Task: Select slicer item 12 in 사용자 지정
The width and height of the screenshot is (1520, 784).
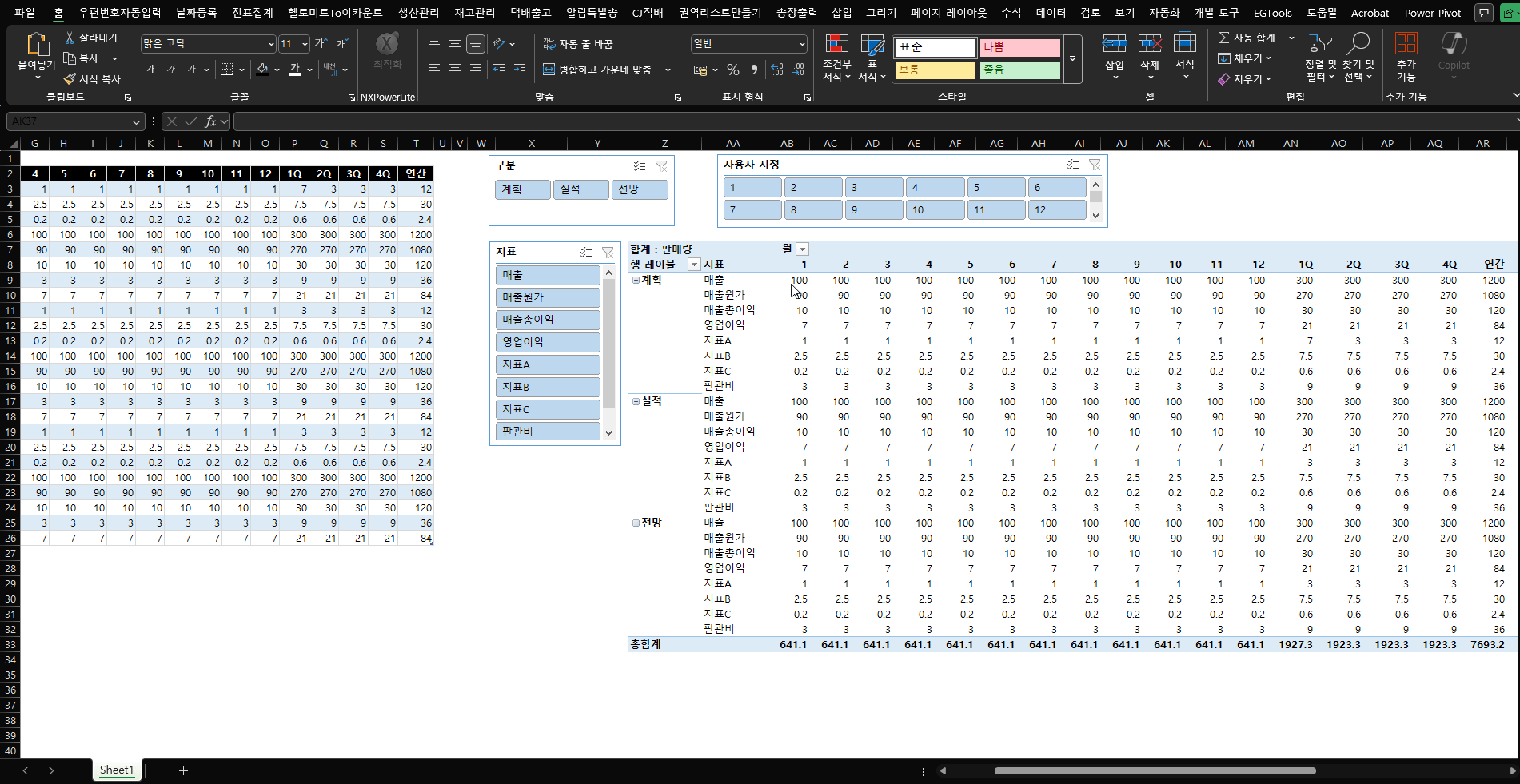Action: click(x=1056, y=210)
